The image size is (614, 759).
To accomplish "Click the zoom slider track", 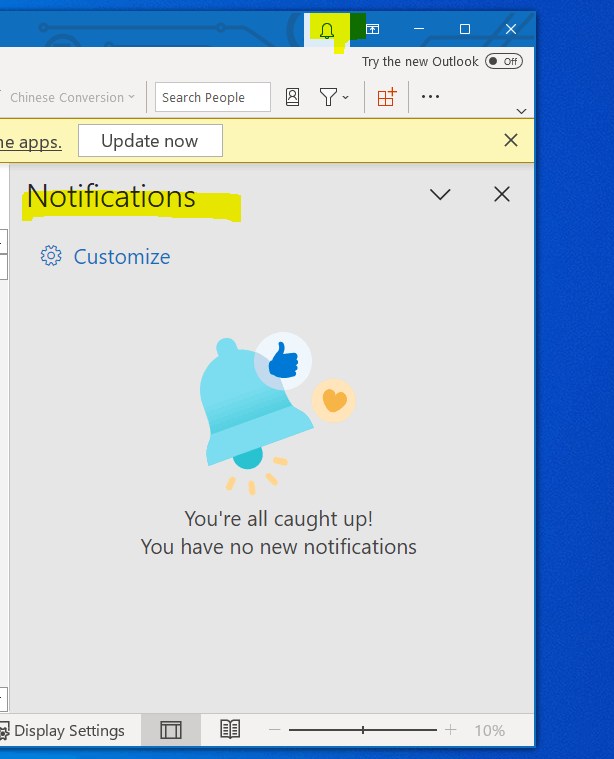I will (x=363, y=730).
